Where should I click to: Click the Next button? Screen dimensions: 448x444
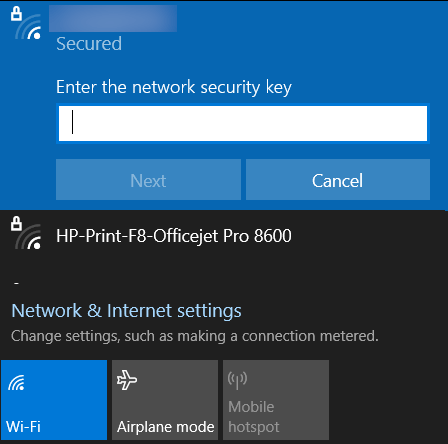click(148, 180)
